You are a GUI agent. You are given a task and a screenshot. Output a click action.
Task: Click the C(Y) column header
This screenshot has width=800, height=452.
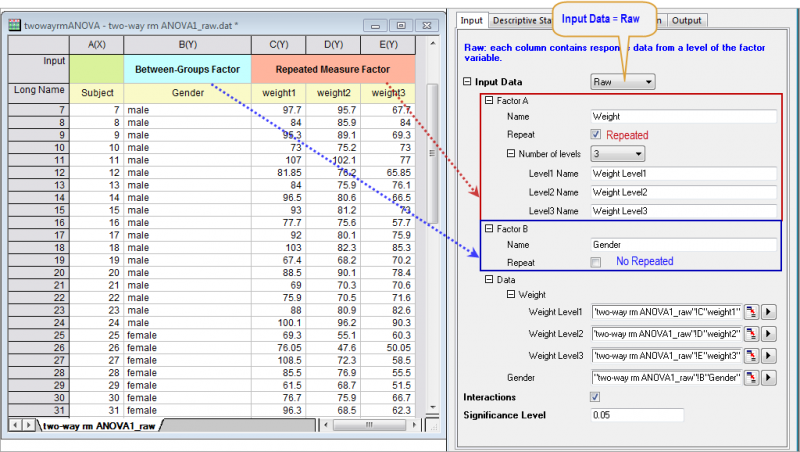point(271,44)
